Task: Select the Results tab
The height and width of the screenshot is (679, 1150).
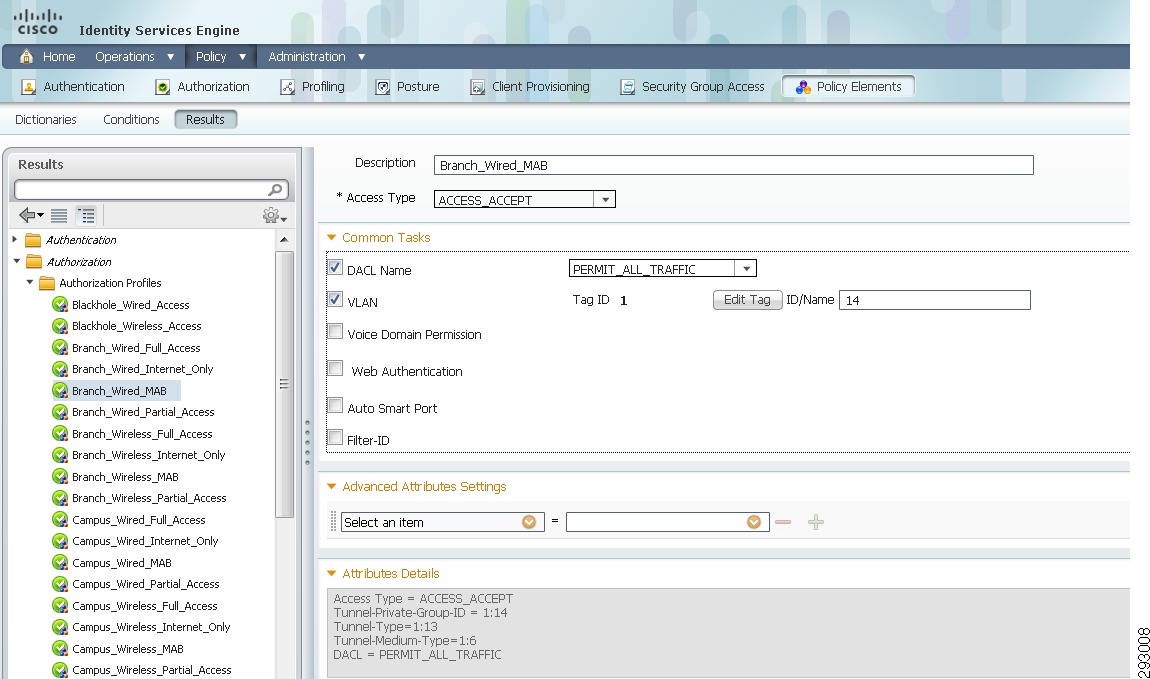Action: (x=205, y=120)
